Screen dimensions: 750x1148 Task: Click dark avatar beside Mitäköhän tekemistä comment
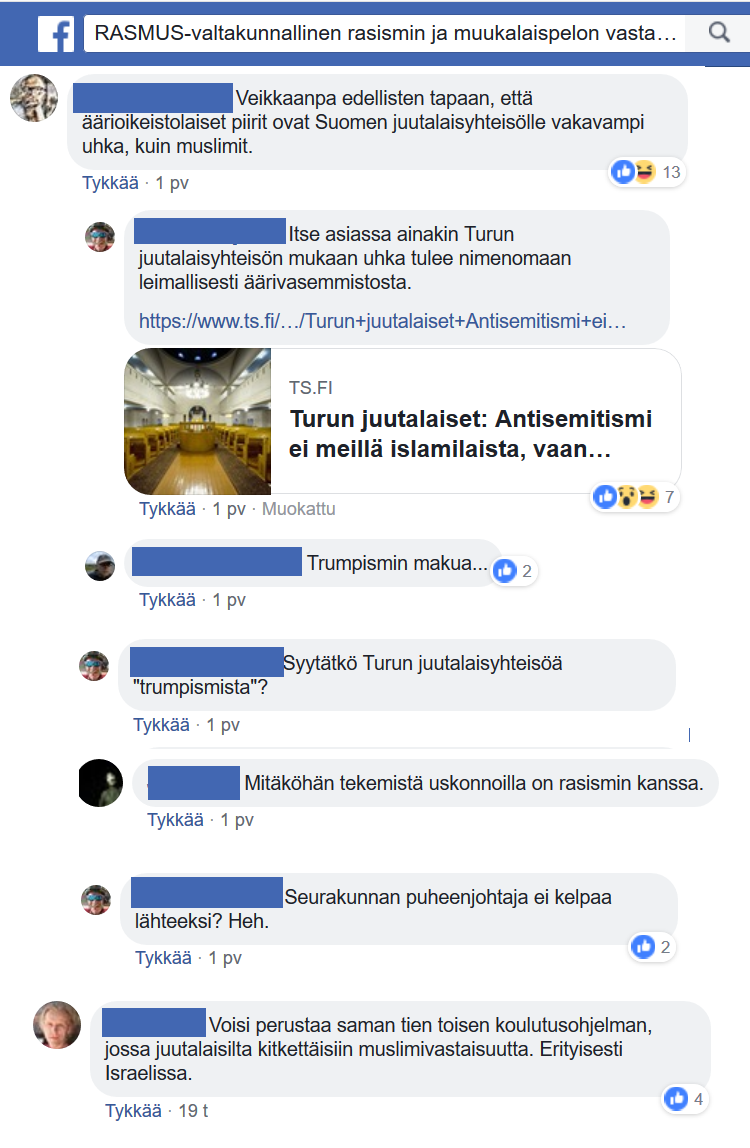101,783
